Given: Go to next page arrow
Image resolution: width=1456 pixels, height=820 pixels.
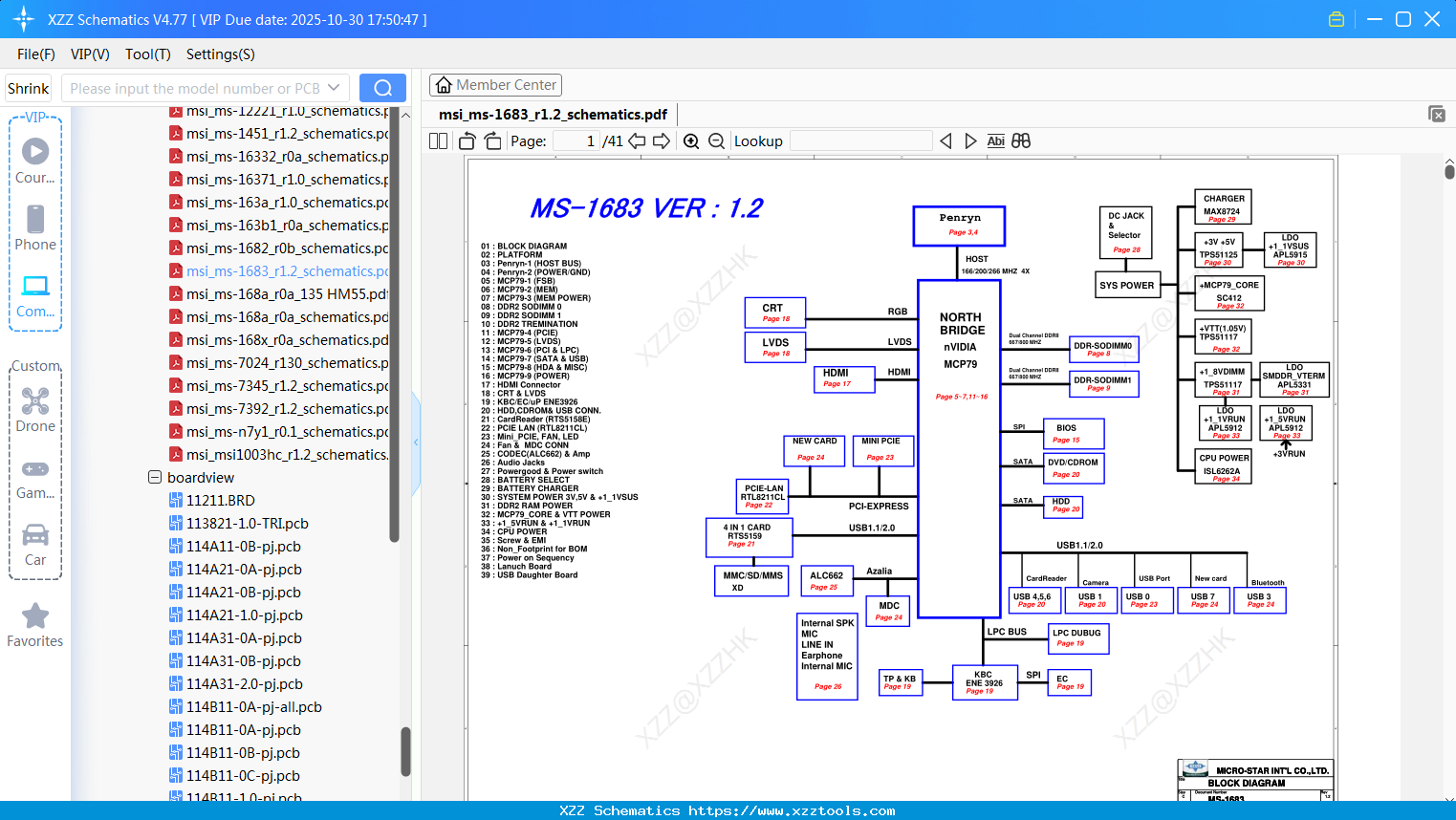Looking at the screenshot, I should pyautogui.click(x=661, y=141).
